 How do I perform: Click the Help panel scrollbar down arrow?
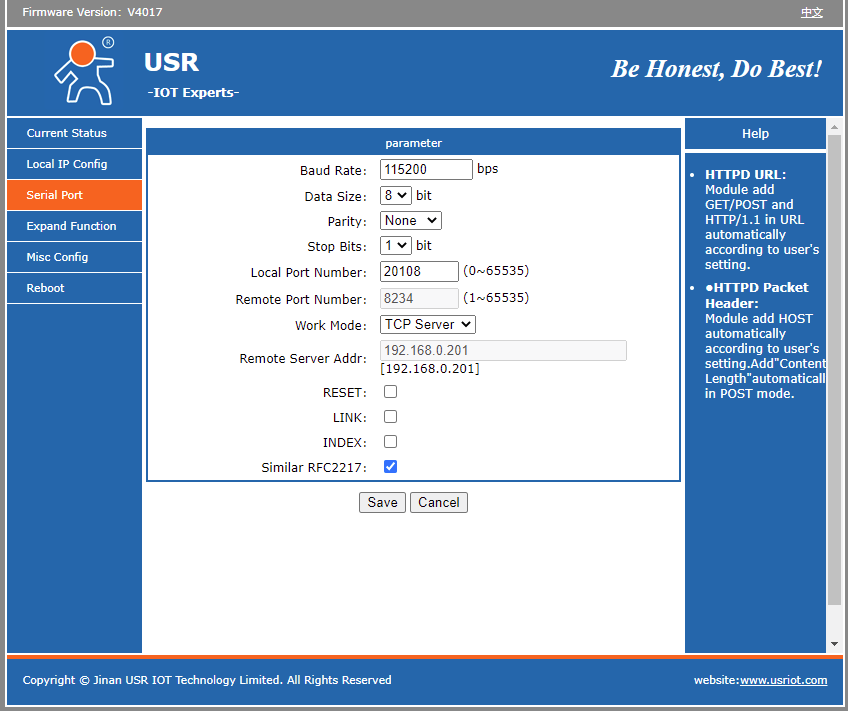834,644
